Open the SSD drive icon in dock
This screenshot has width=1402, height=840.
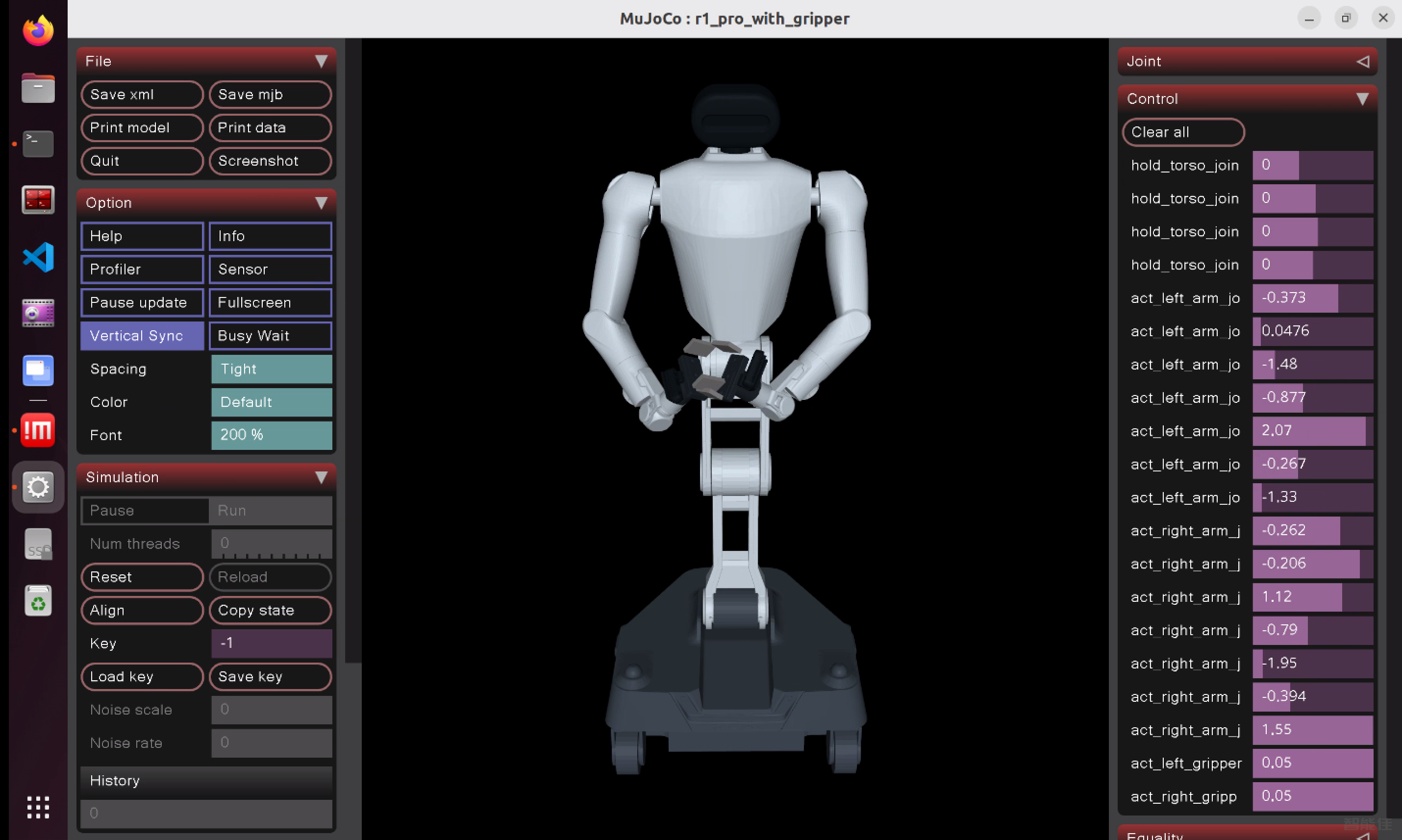coord(38,544)
